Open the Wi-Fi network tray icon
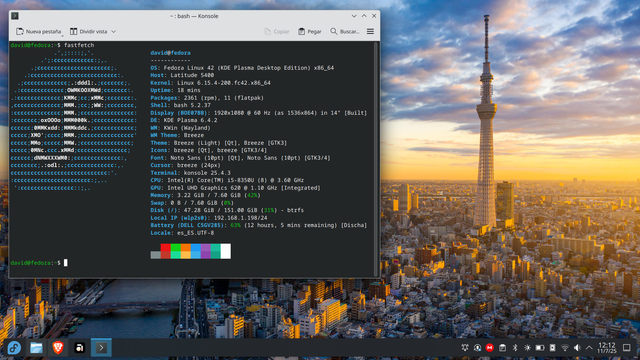The width and height of the screenshot is (640, 360). pyautogui.click(x=564, y=348)
